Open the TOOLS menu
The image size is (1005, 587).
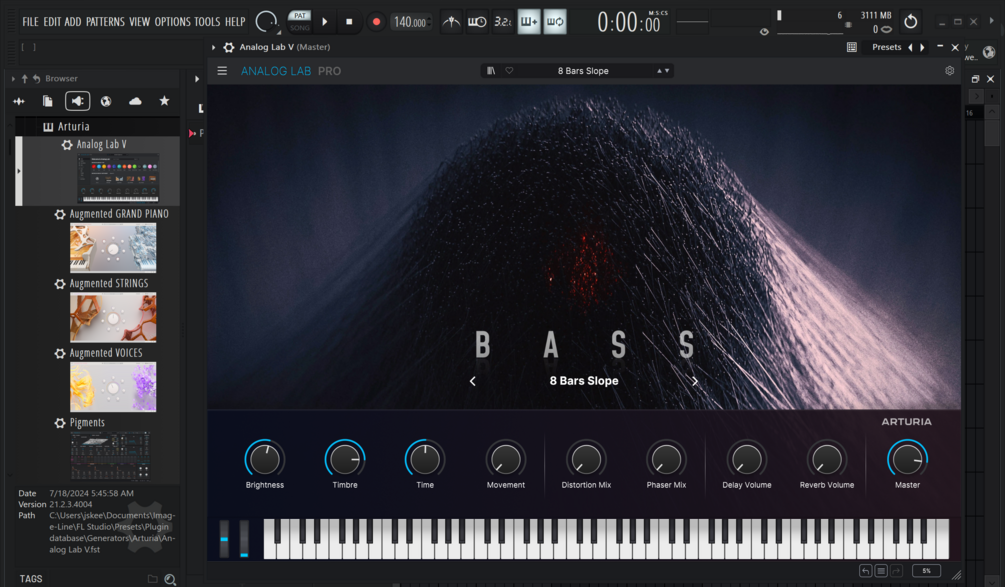(x=207, y=22)
